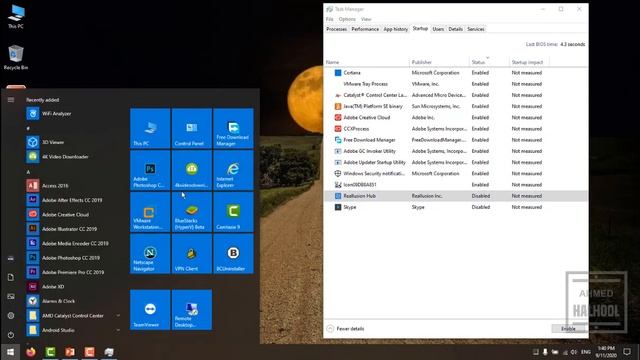Expand the Android Studio folder
The image size is (640, 360).
click(73, 330)
